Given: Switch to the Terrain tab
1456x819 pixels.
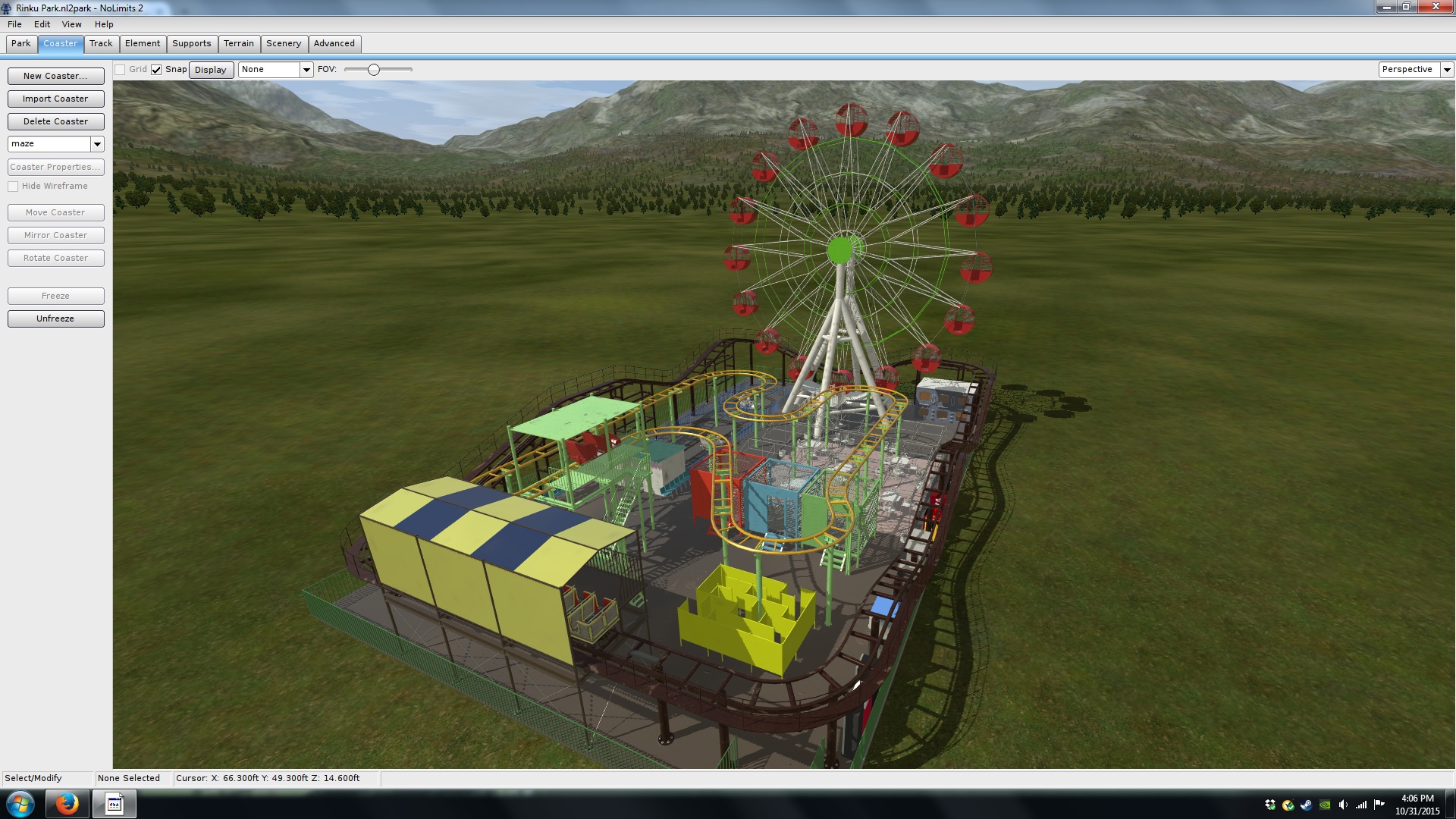Looking at the screenshot, I should click(238, 43).
